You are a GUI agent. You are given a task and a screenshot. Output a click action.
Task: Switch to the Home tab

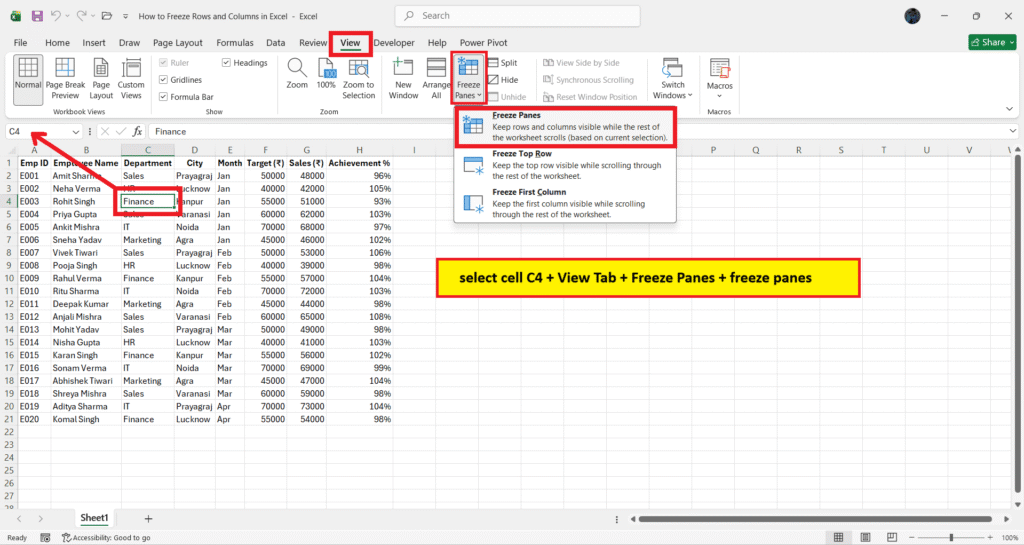click(57, 42)
